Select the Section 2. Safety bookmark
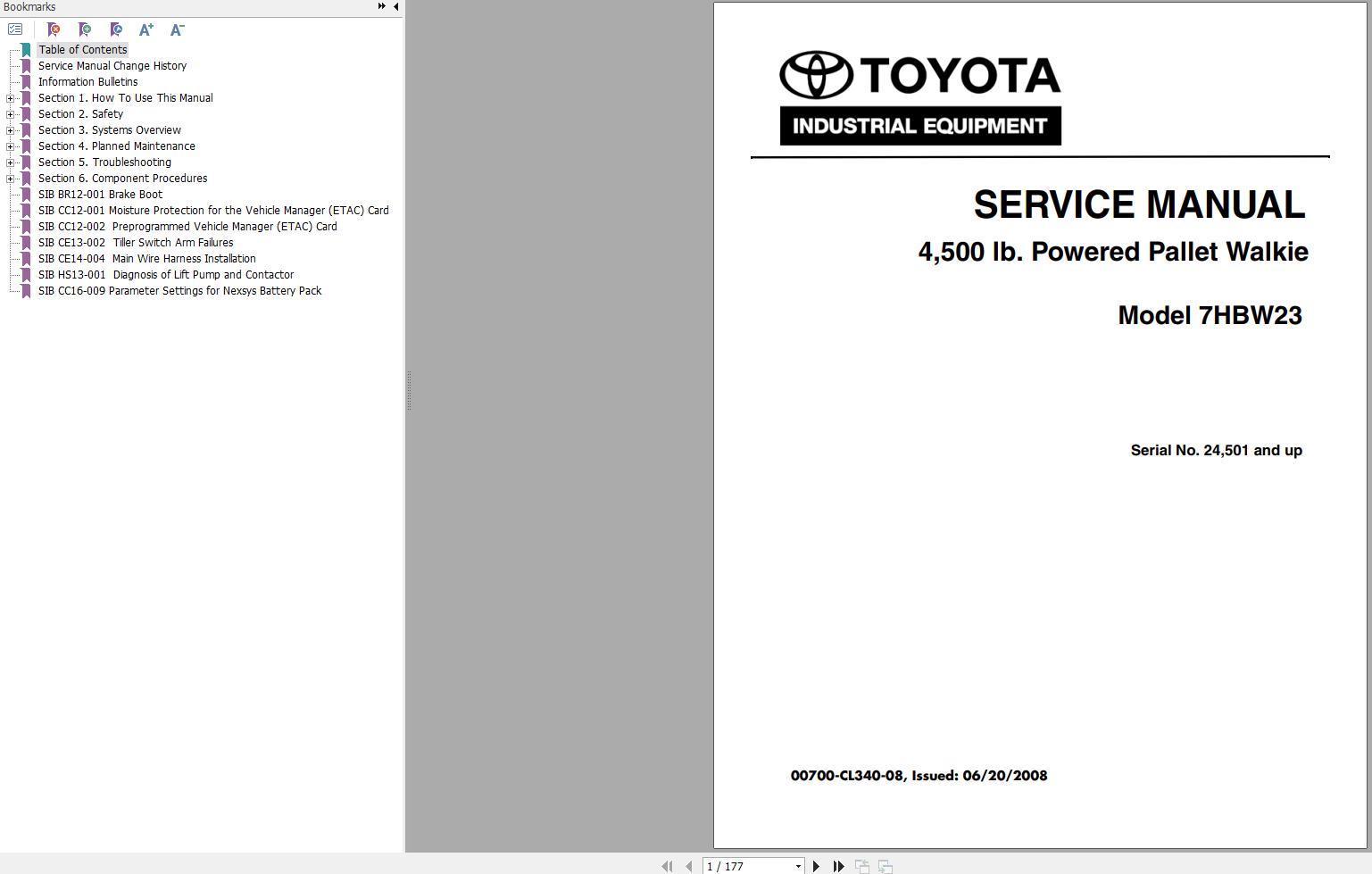1372x874 pixels. (x=80, y=114)
